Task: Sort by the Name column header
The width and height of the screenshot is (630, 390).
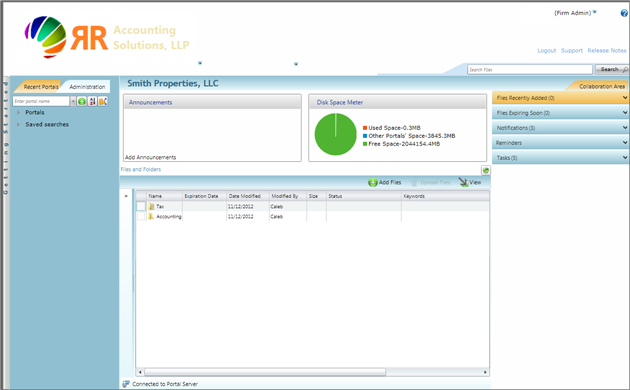Action: pos(164,196)
